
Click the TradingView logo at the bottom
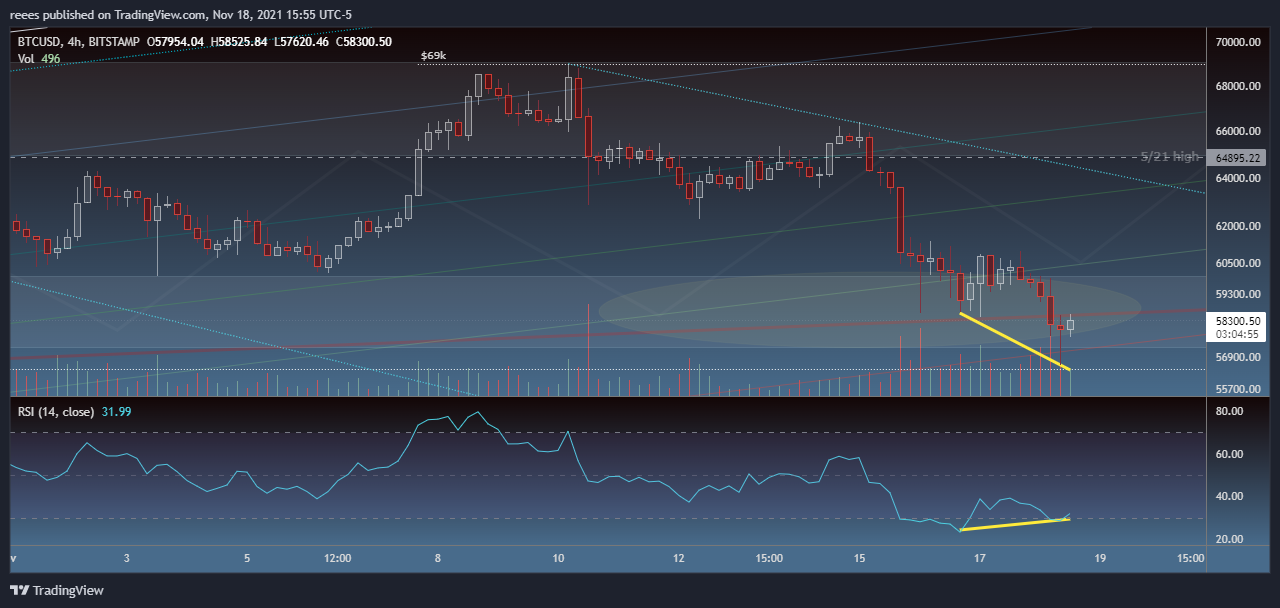[57, 590]
